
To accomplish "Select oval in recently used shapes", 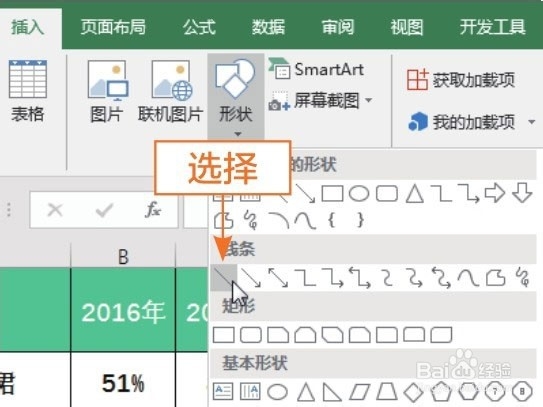I will (359, 193).
